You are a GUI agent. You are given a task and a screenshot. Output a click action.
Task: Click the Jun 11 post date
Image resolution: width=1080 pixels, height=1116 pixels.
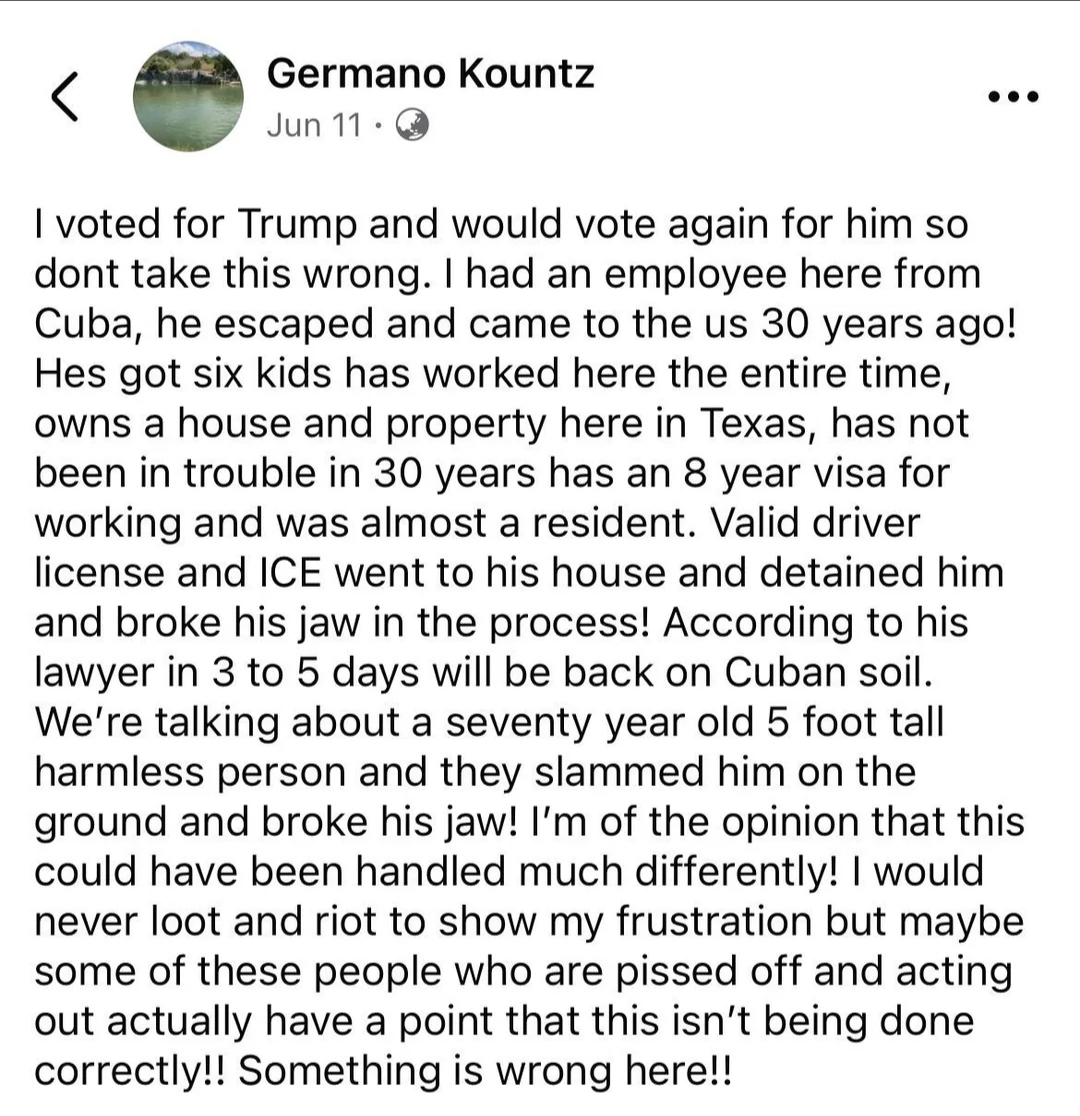[x=315, y=125]
